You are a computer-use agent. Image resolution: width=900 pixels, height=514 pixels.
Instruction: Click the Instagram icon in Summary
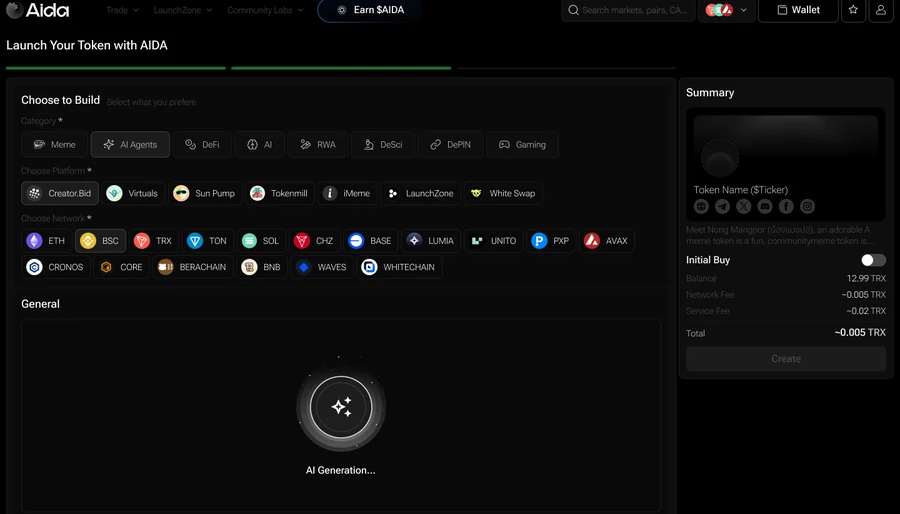coord(807,207)
